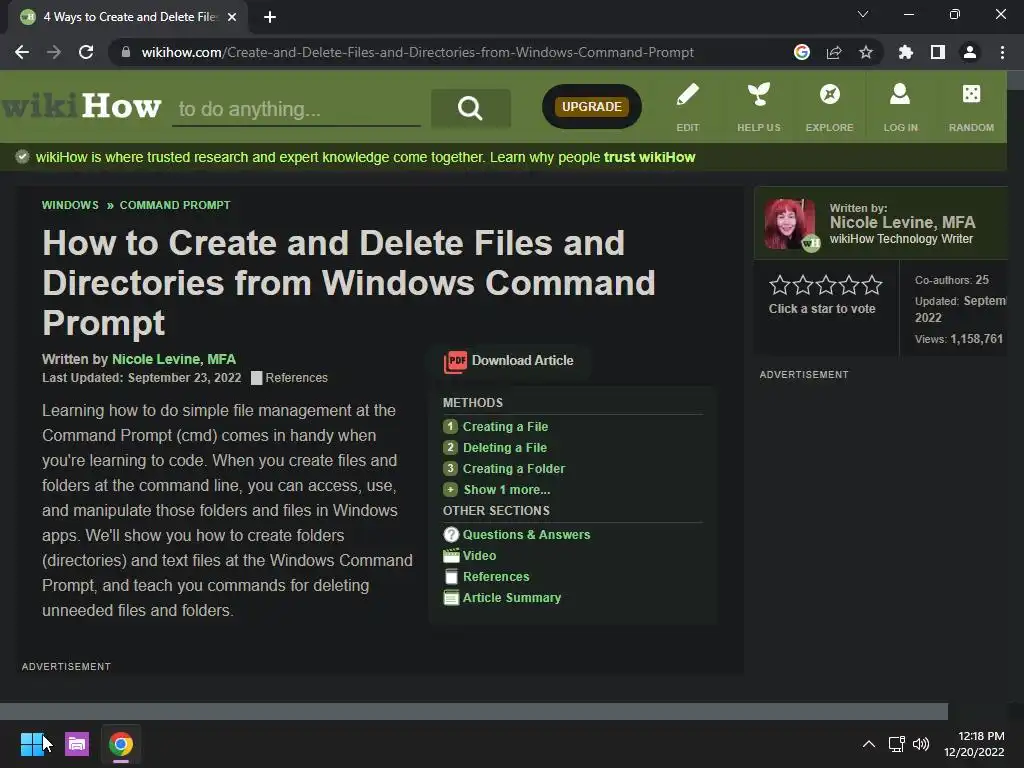Open the Chrome extensions puzzle icon
Image resolution: width=1024 pixels, height=768 pixels.
pos(905,52)
